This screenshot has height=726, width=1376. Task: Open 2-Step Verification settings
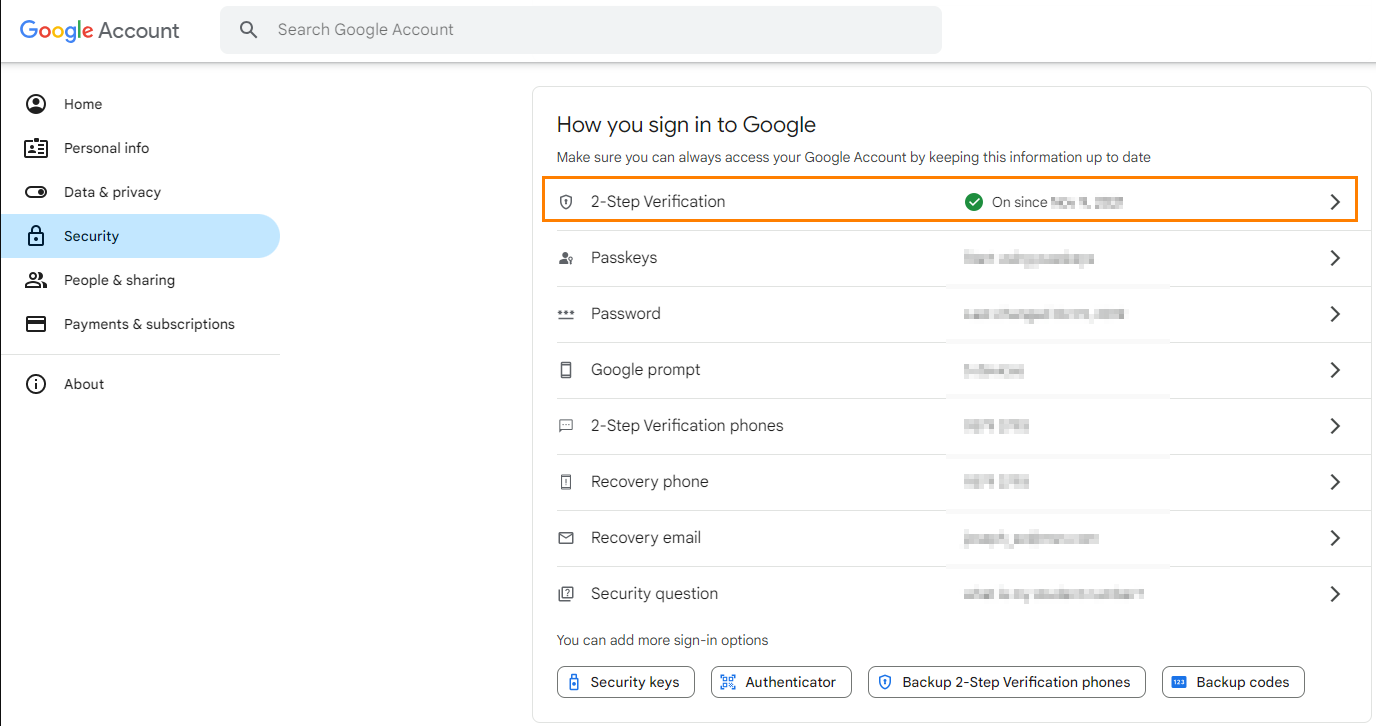point(950,199)
